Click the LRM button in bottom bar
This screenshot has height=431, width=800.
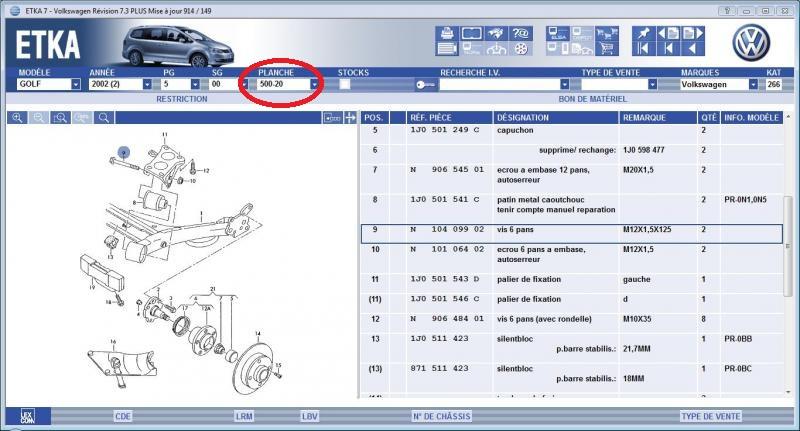click(x=244, y=416)
